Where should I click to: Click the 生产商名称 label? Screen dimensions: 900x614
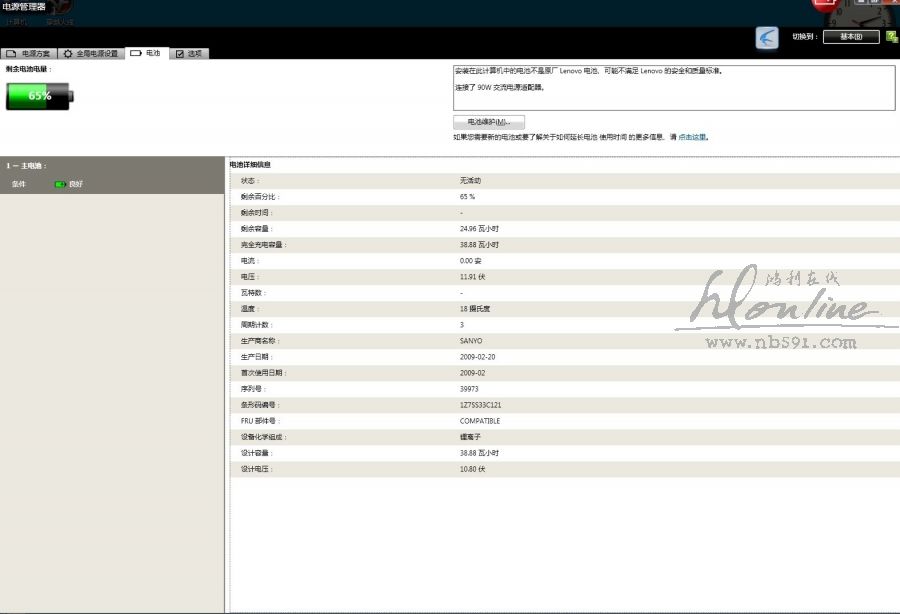(x=260, y=341)
